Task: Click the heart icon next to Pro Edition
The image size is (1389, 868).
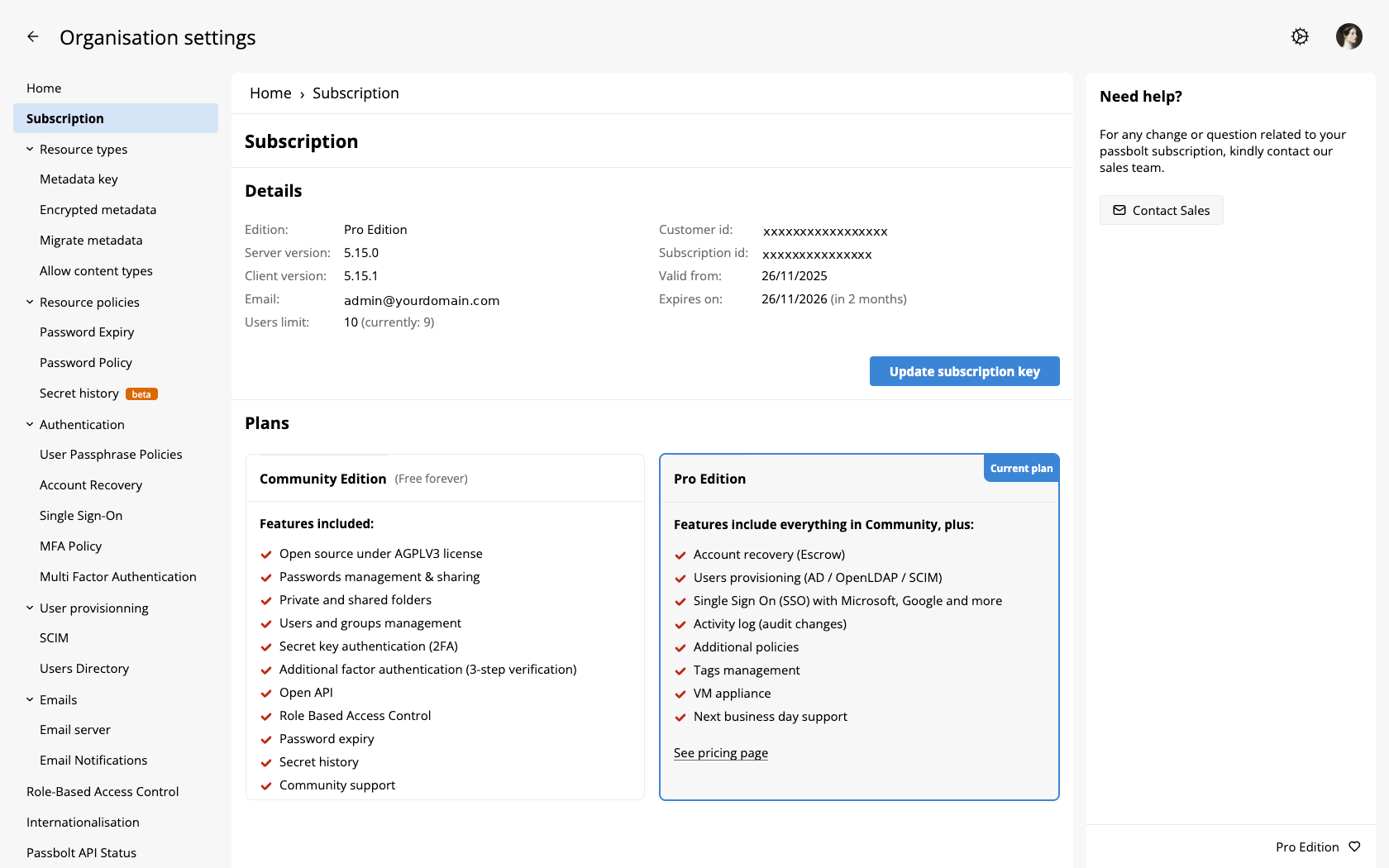Action: (1354, 847)
